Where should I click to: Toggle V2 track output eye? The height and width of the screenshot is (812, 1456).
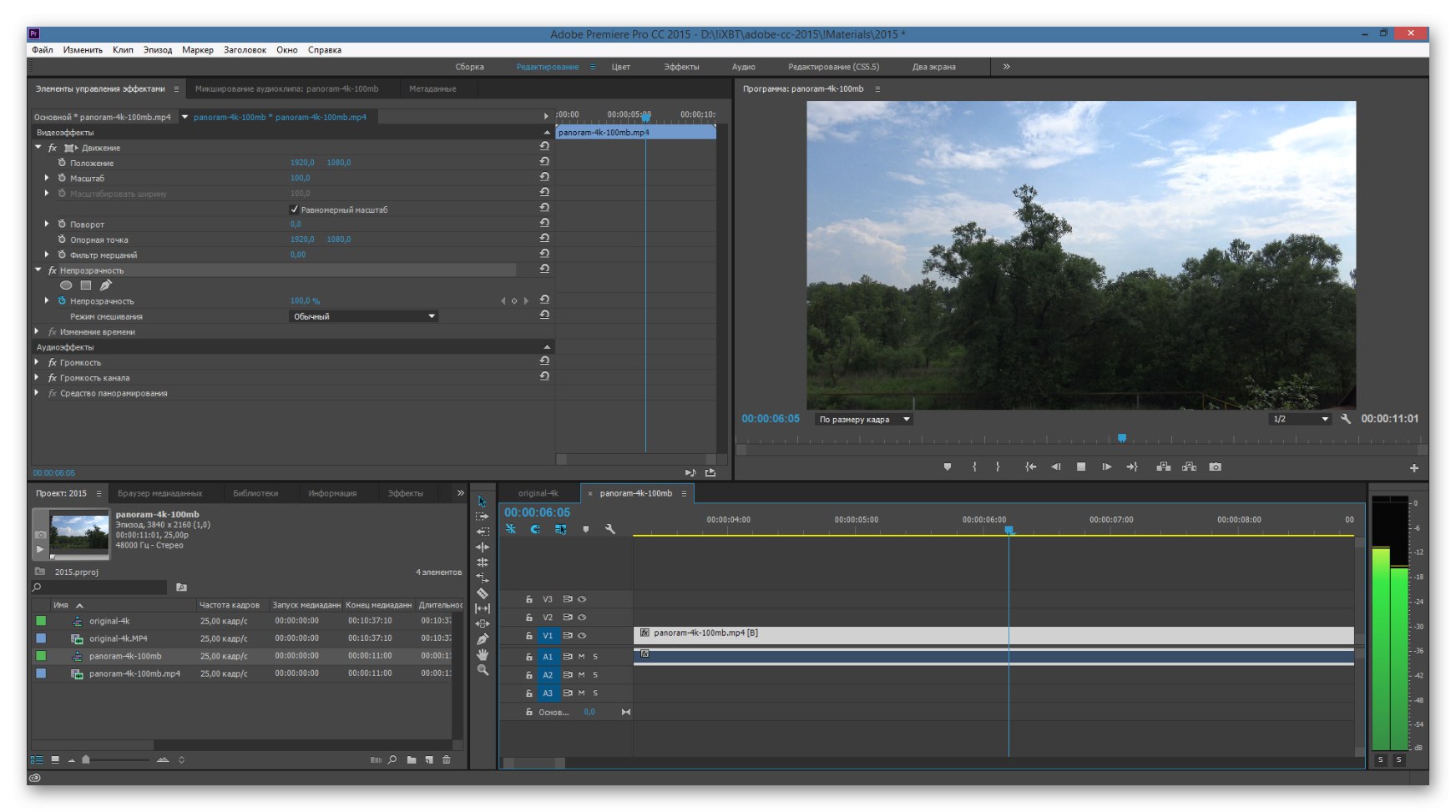coord(582,618)
